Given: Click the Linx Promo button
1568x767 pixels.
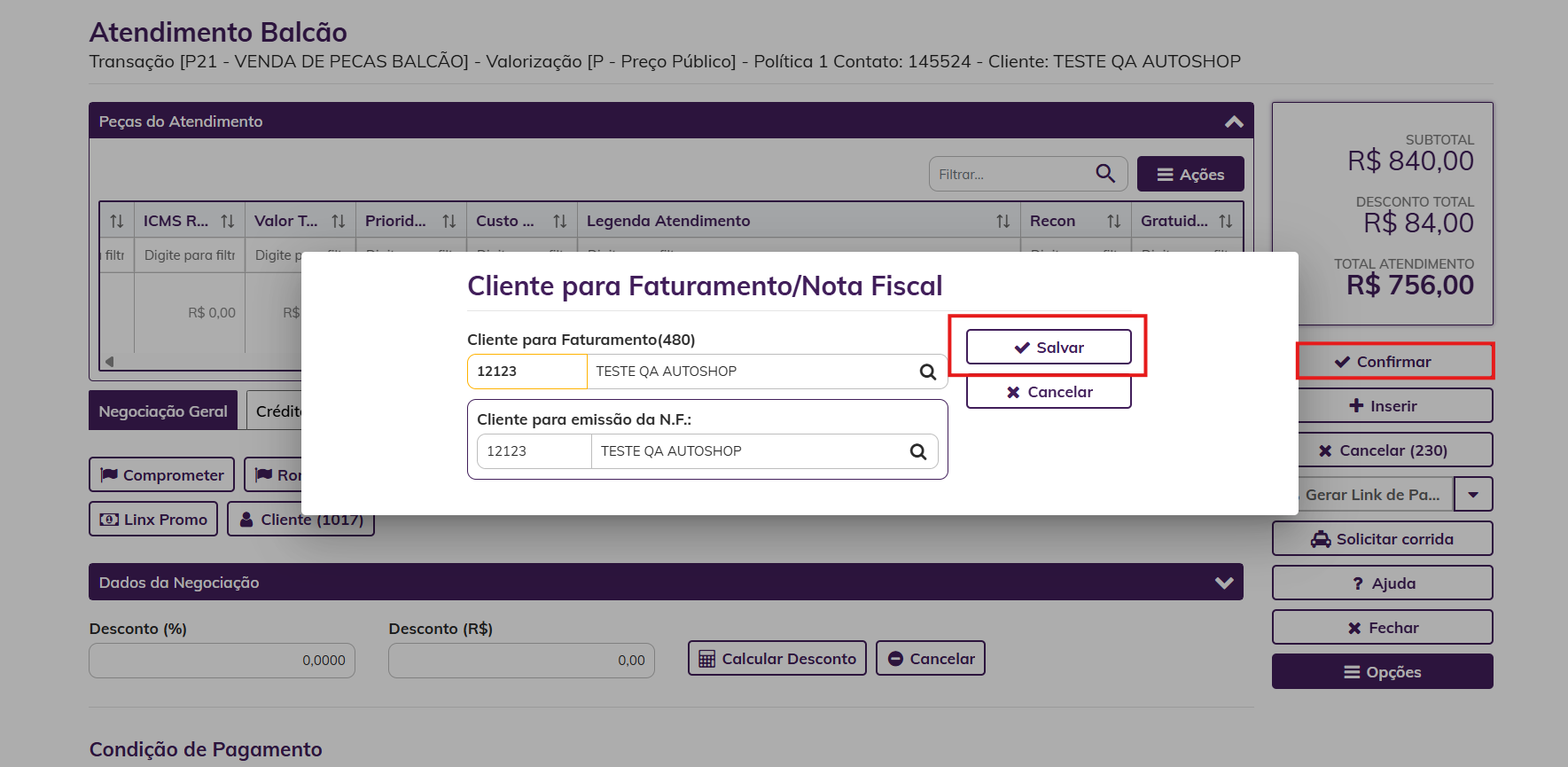Looking at the screenshot, I should tap(153, 519).
